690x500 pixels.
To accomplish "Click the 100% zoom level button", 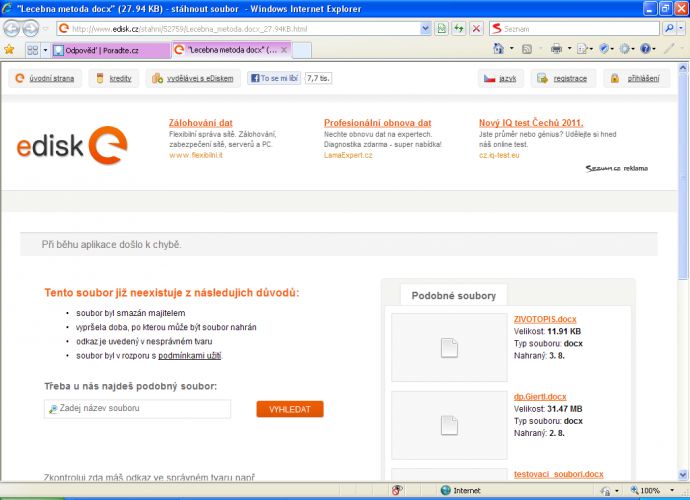I will click(646, 490).
